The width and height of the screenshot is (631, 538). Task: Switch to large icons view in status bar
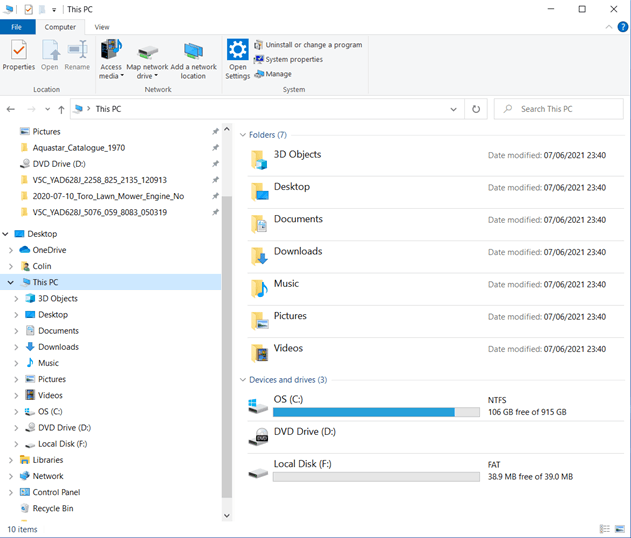point(620,529)
